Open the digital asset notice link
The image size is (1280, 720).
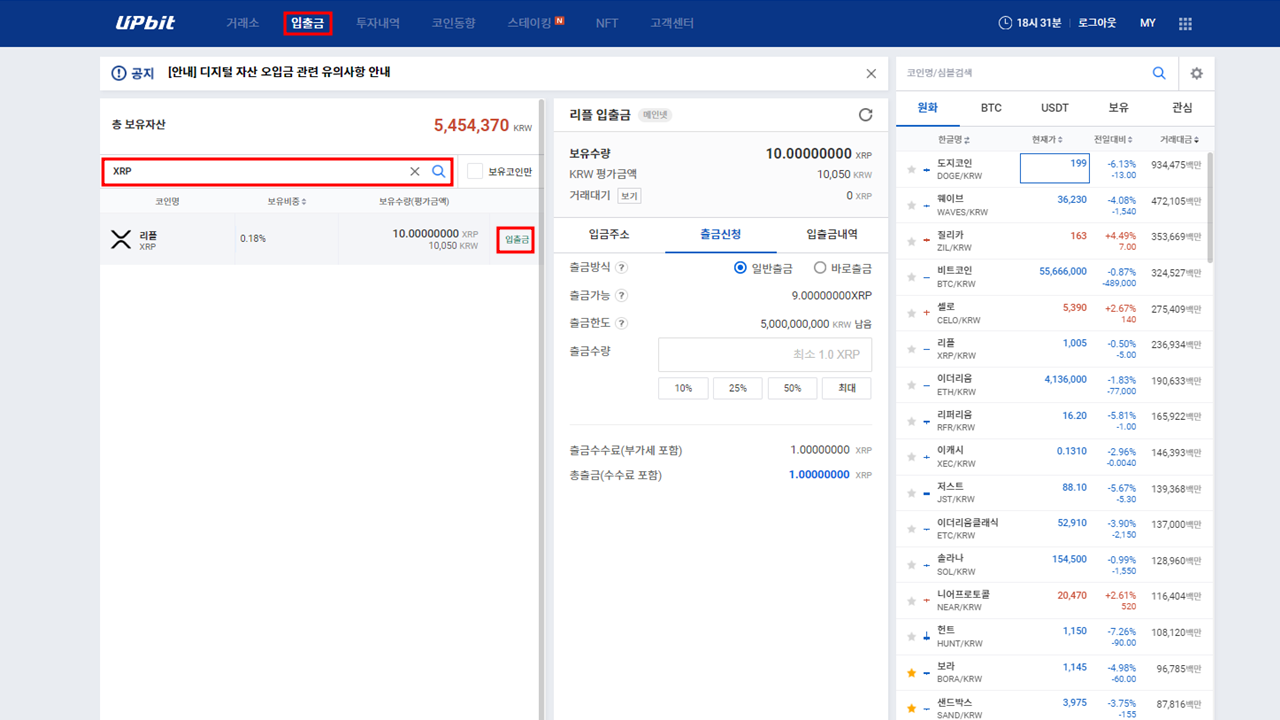[279, 72]
